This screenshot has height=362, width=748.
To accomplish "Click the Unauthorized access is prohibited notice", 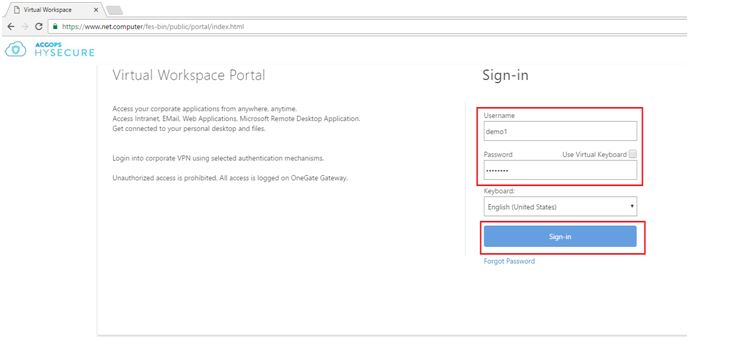I will (x=230, y=178).
